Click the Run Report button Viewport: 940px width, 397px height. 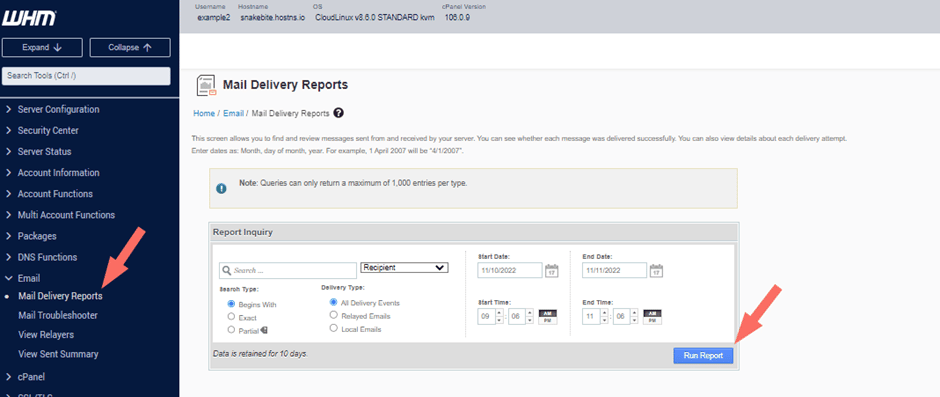tap(703, 355)
